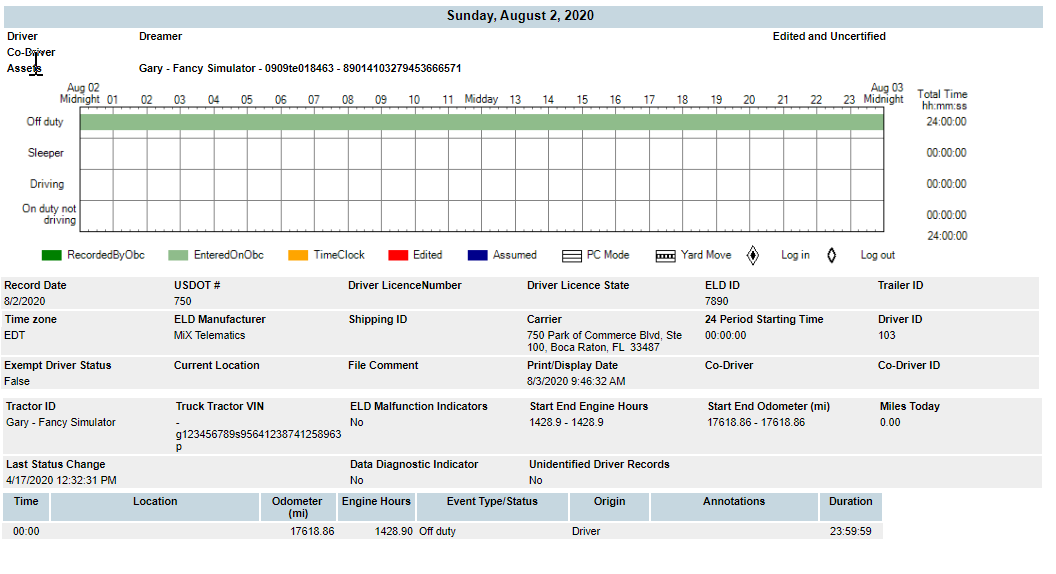
Task: Click the EnteredOnObc light green legend swatch
Action: [178, 255]
